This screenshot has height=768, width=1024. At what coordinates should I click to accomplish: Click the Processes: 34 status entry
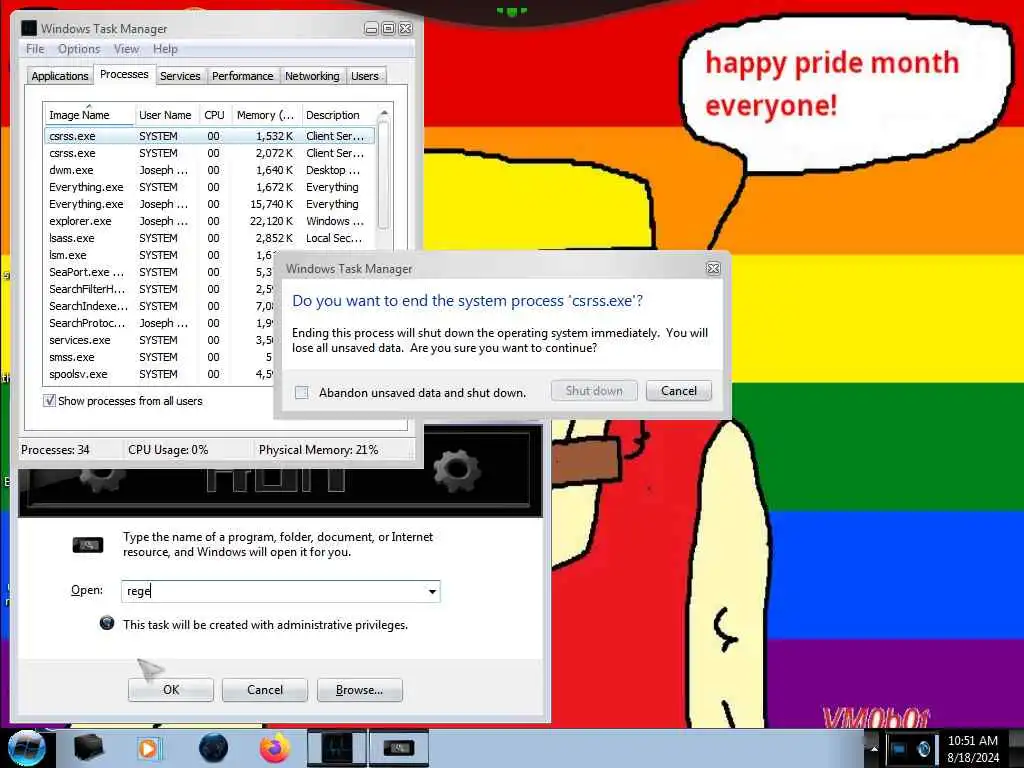point(55,450)
